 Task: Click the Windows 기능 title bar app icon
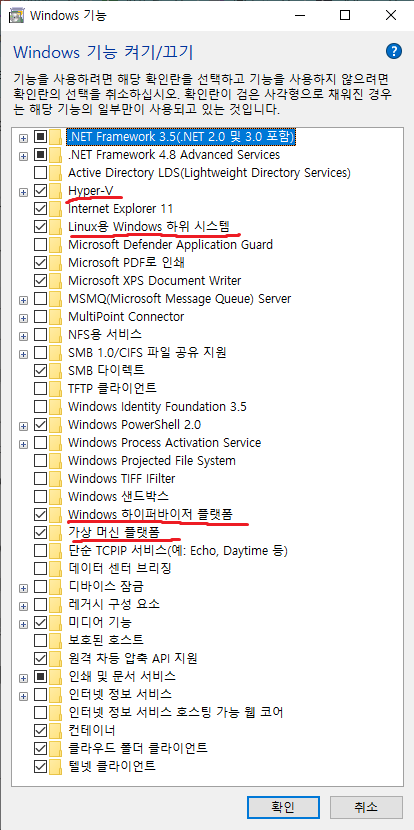pos(16,15)
